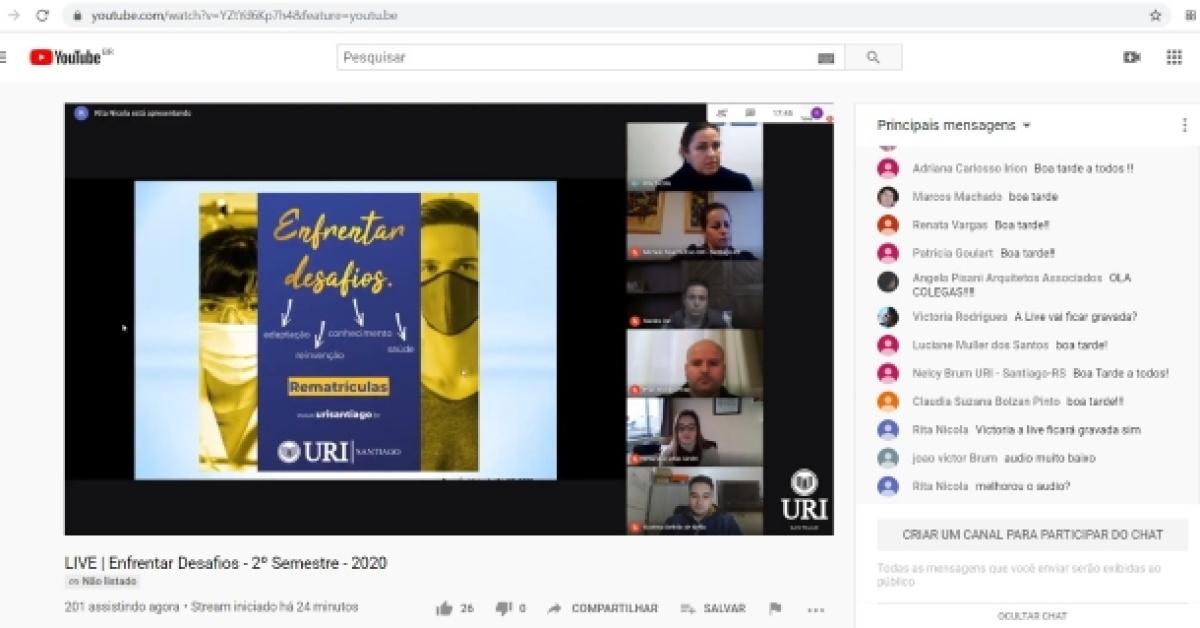
Task: Open the COMPARTILHAR share menu
Action: [x=603, y=608]
